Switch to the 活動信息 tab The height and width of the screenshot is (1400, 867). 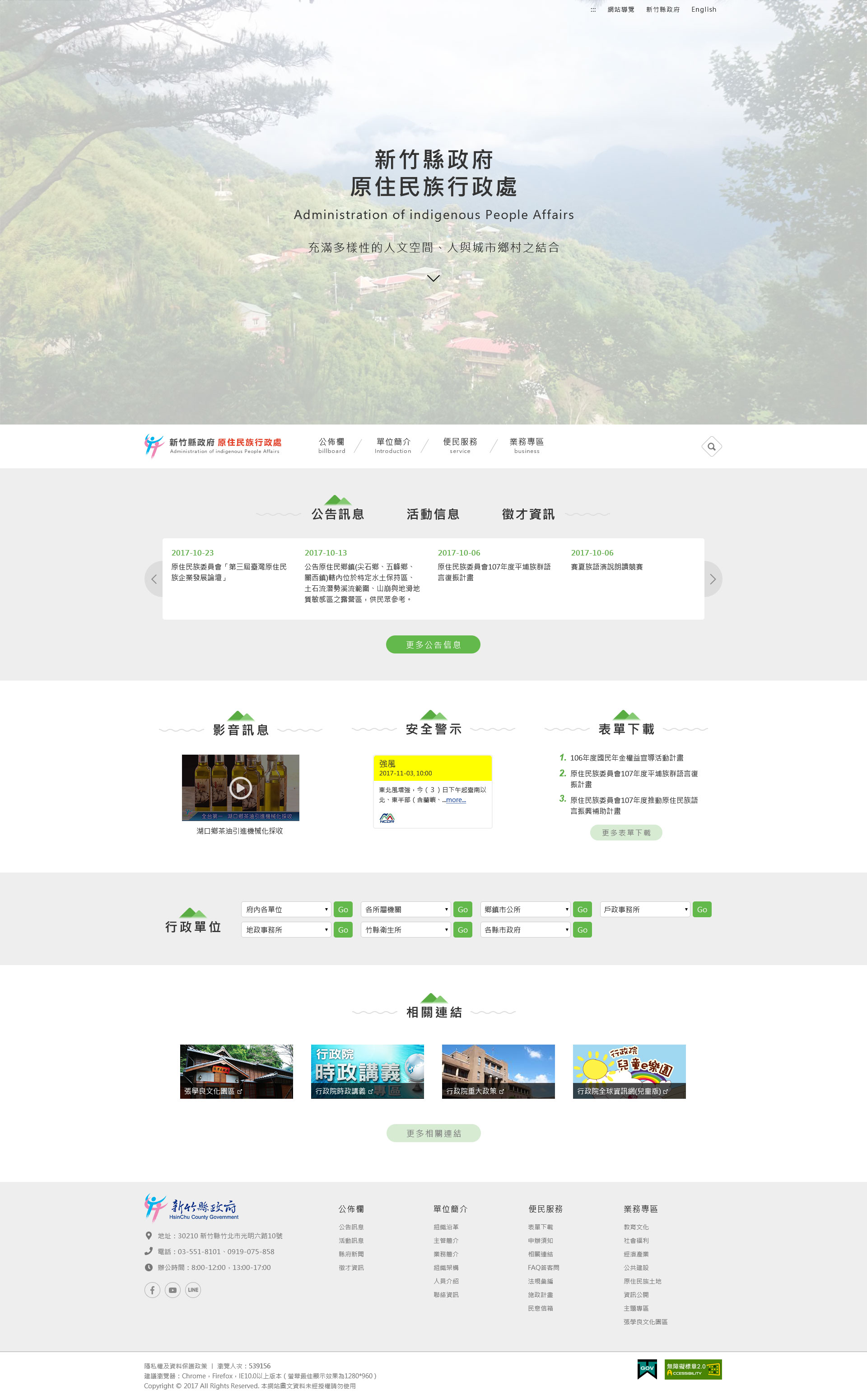click(x=433, y=514)
